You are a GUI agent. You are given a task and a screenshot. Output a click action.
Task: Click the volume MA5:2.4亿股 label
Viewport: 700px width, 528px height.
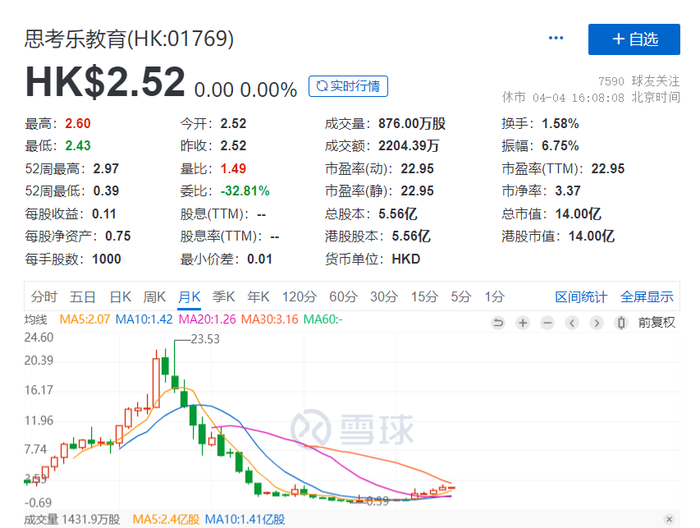[x=166, y=520]
